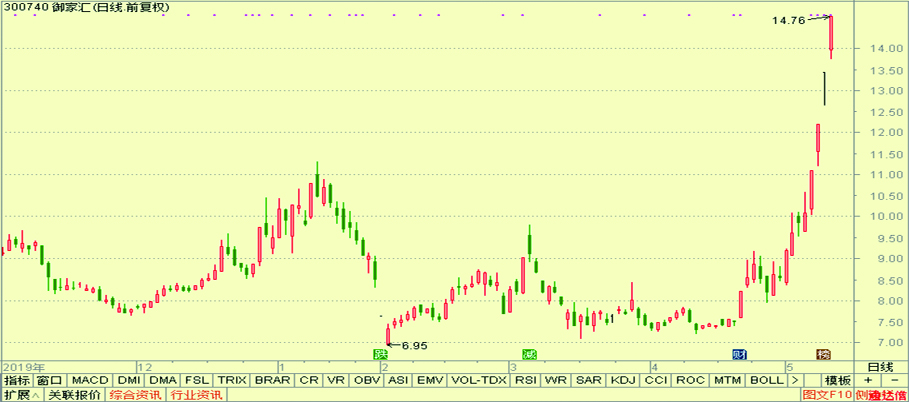Open the 综合资讯 tab
The width and height of the screenshot is (909, 402).
click(134, 395)
